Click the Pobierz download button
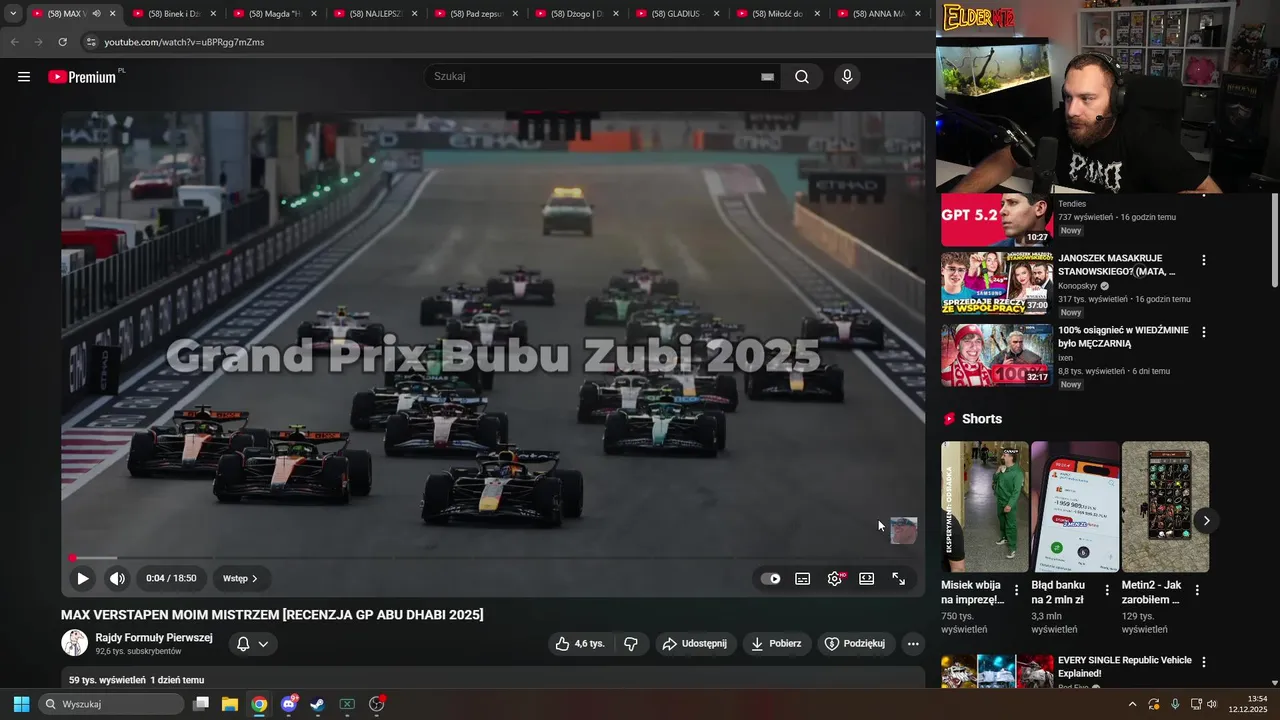The height and width of the screenshot is (720, 1280). [x=777, y=643]
